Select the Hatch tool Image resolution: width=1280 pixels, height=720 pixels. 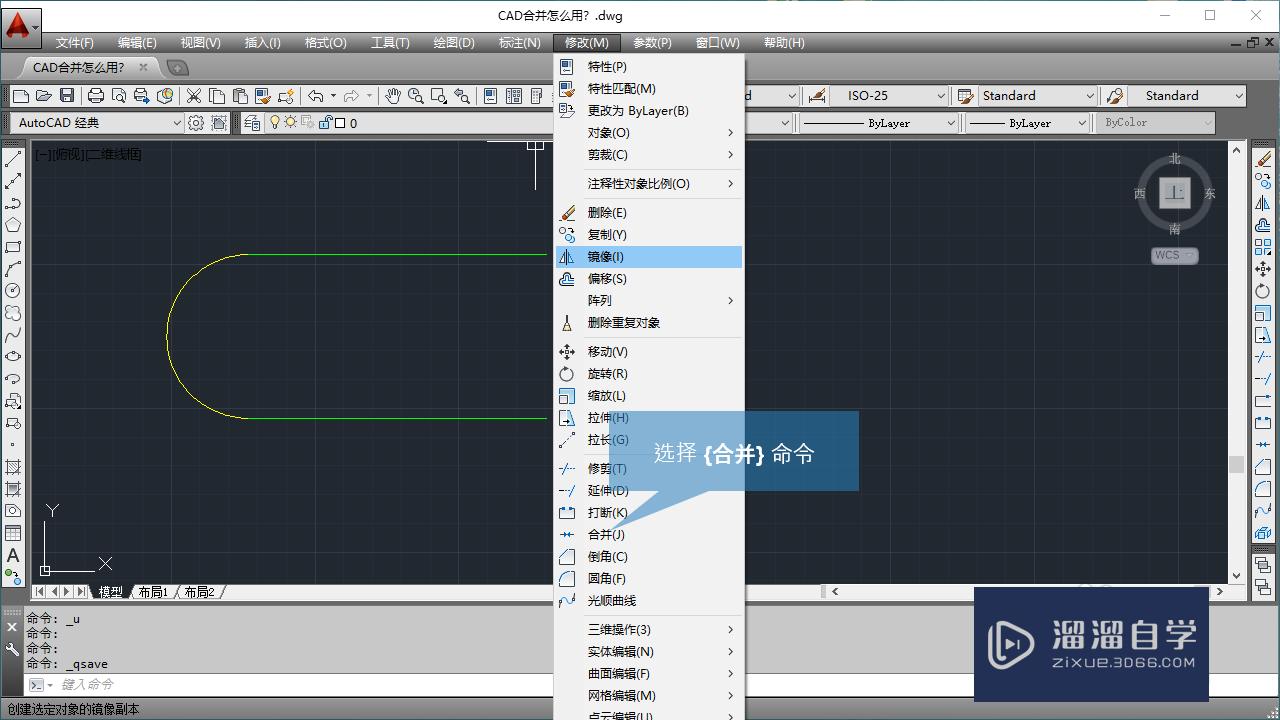[x=13, y=467]
